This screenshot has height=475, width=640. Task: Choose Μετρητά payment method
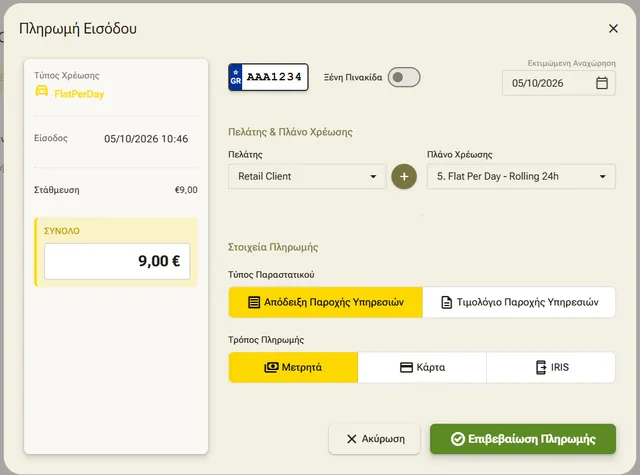coord(293,367)
